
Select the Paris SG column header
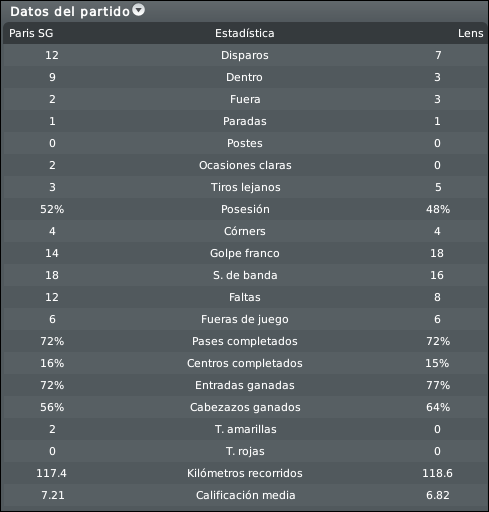pyautogui.click(x=31, y=33)
